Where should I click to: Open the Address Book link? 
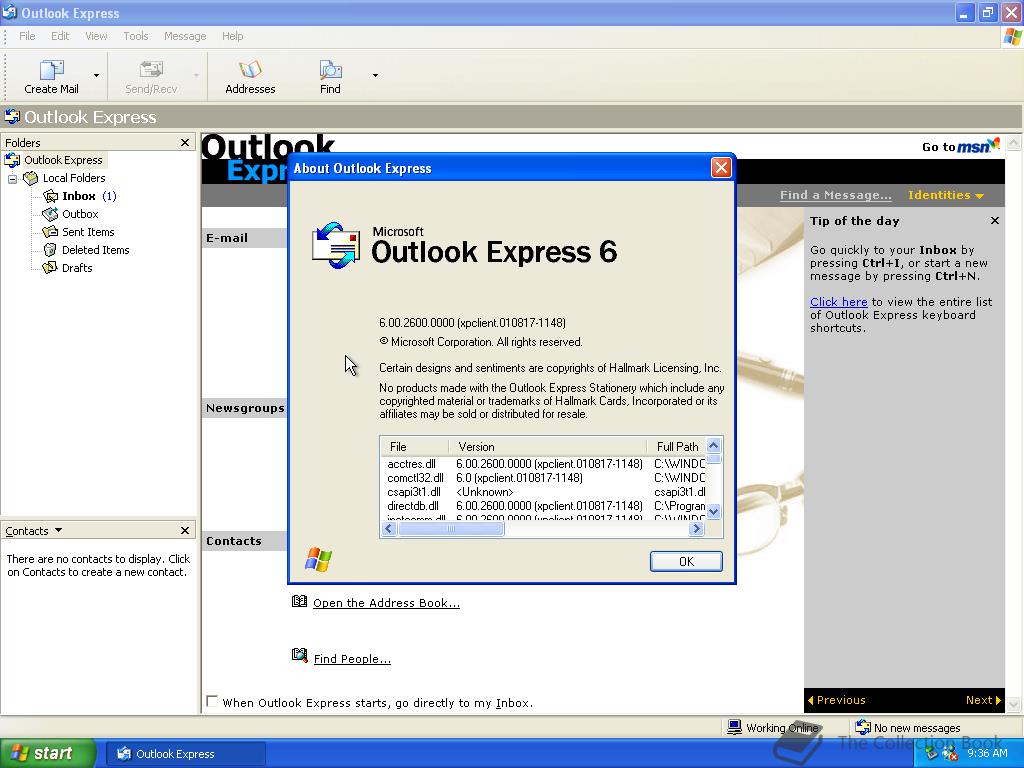tap(387, 603)
